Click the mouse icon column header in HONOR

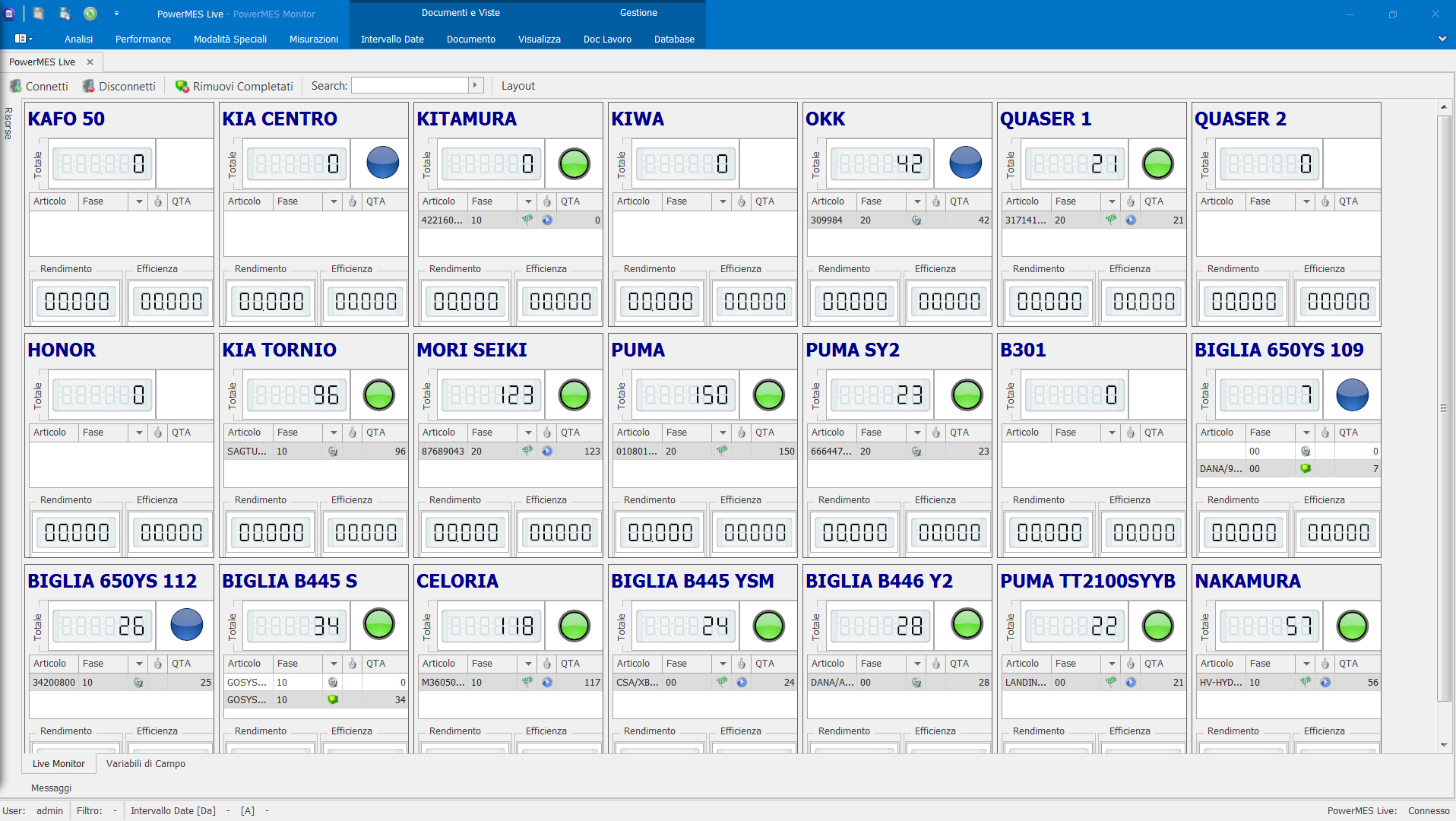tap(158, 433)
